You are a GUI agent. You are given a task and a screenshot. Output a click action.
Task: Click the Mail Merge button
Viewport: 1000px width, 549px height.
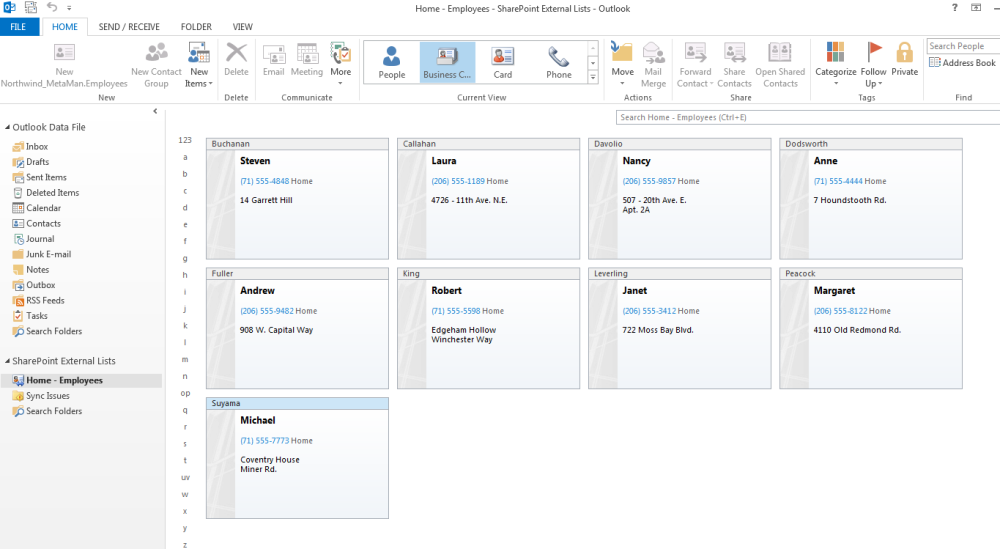tap(653, 65)
